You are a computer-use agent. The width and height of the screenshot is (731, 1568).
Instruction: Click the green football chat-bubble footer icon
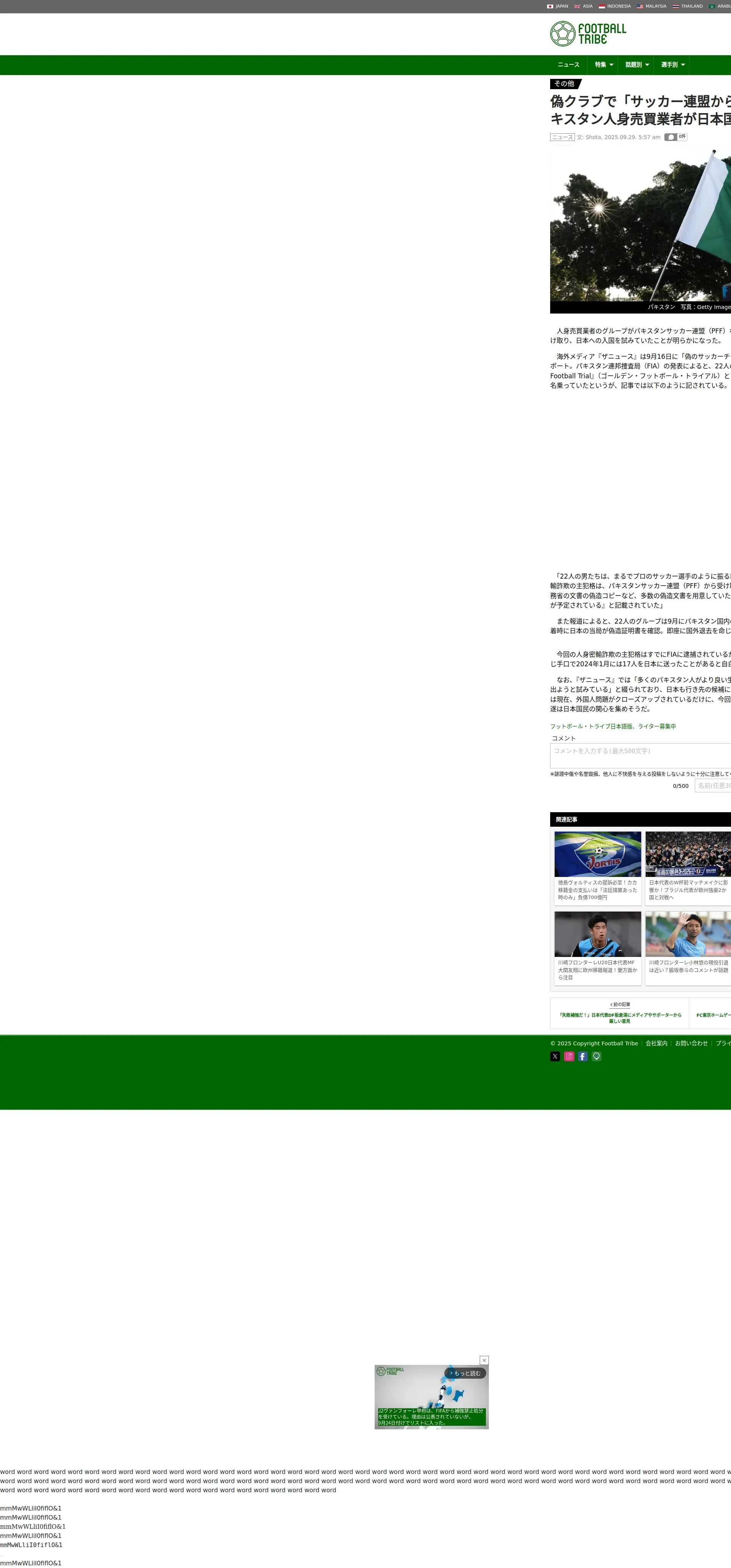[597, 1056]
